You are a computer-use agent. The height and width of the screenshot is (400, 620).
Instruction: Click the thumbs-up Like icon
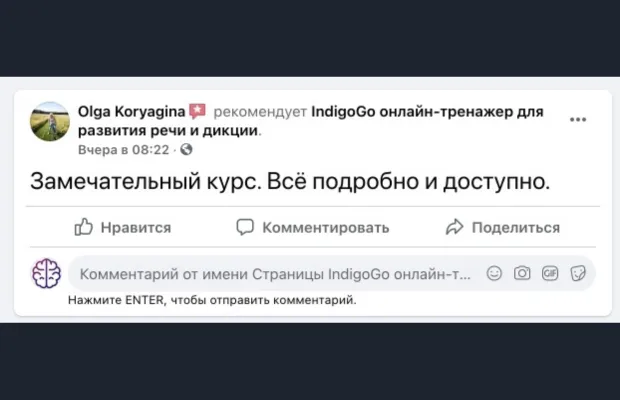(x=83, y=227)
